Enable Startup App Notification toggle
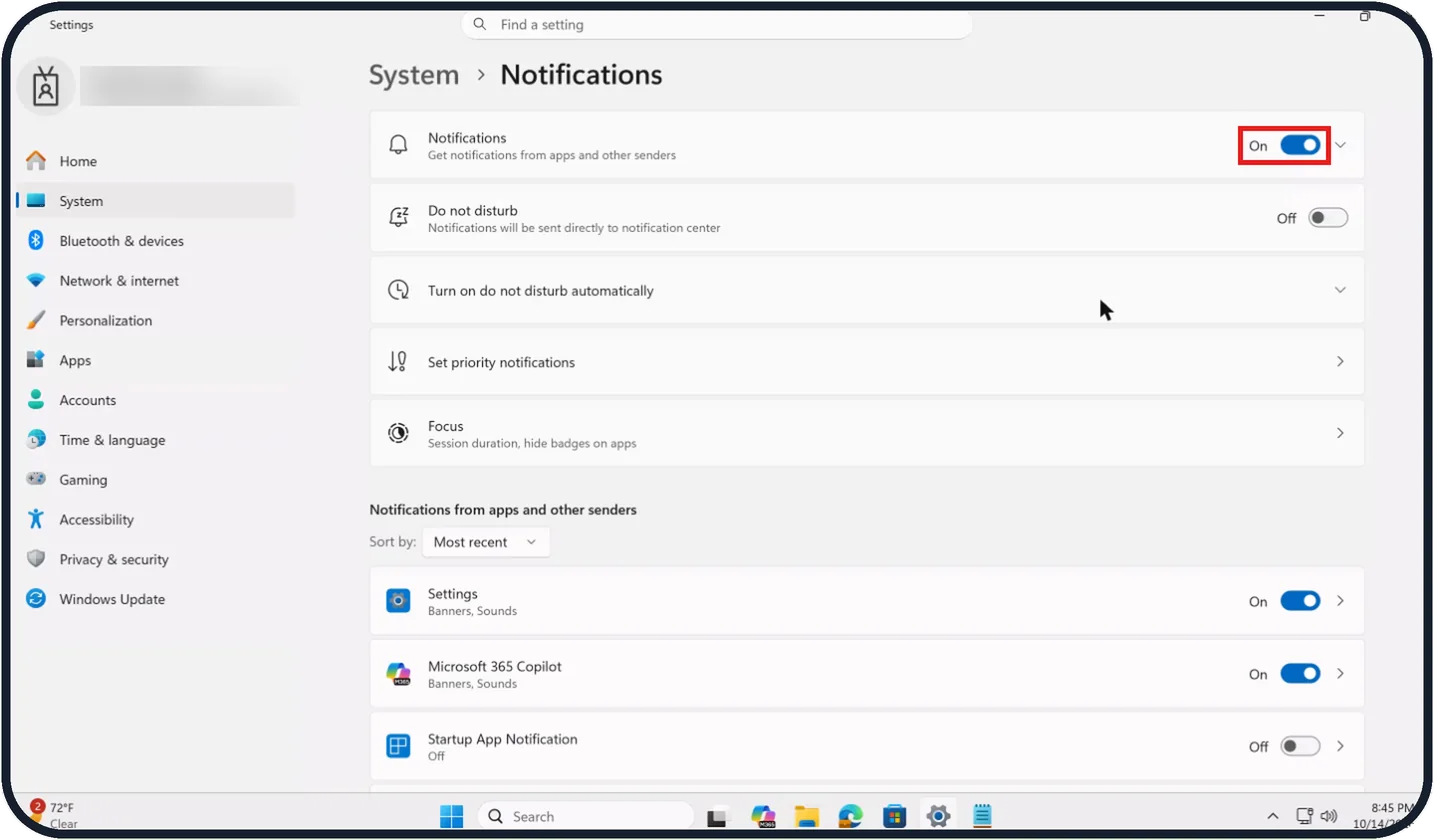The image size is (1434, 840). 1301,746
